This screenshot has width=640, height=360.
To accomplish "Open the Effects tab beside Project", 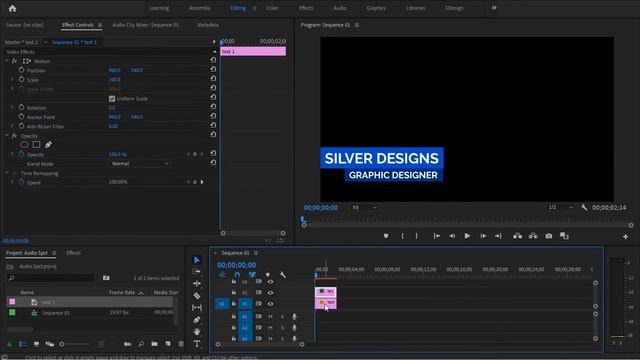I will [x=73, y=253].
